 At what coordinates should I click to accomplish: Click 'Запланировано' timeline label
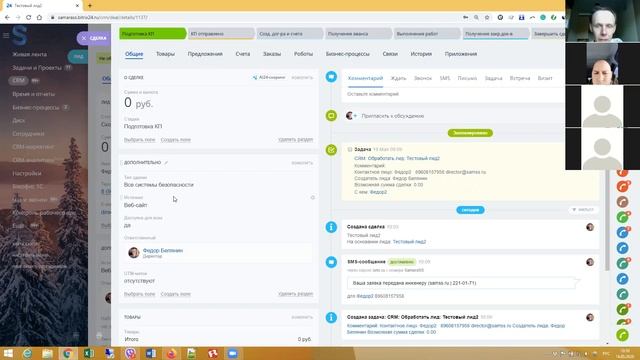tap(470, 133)
